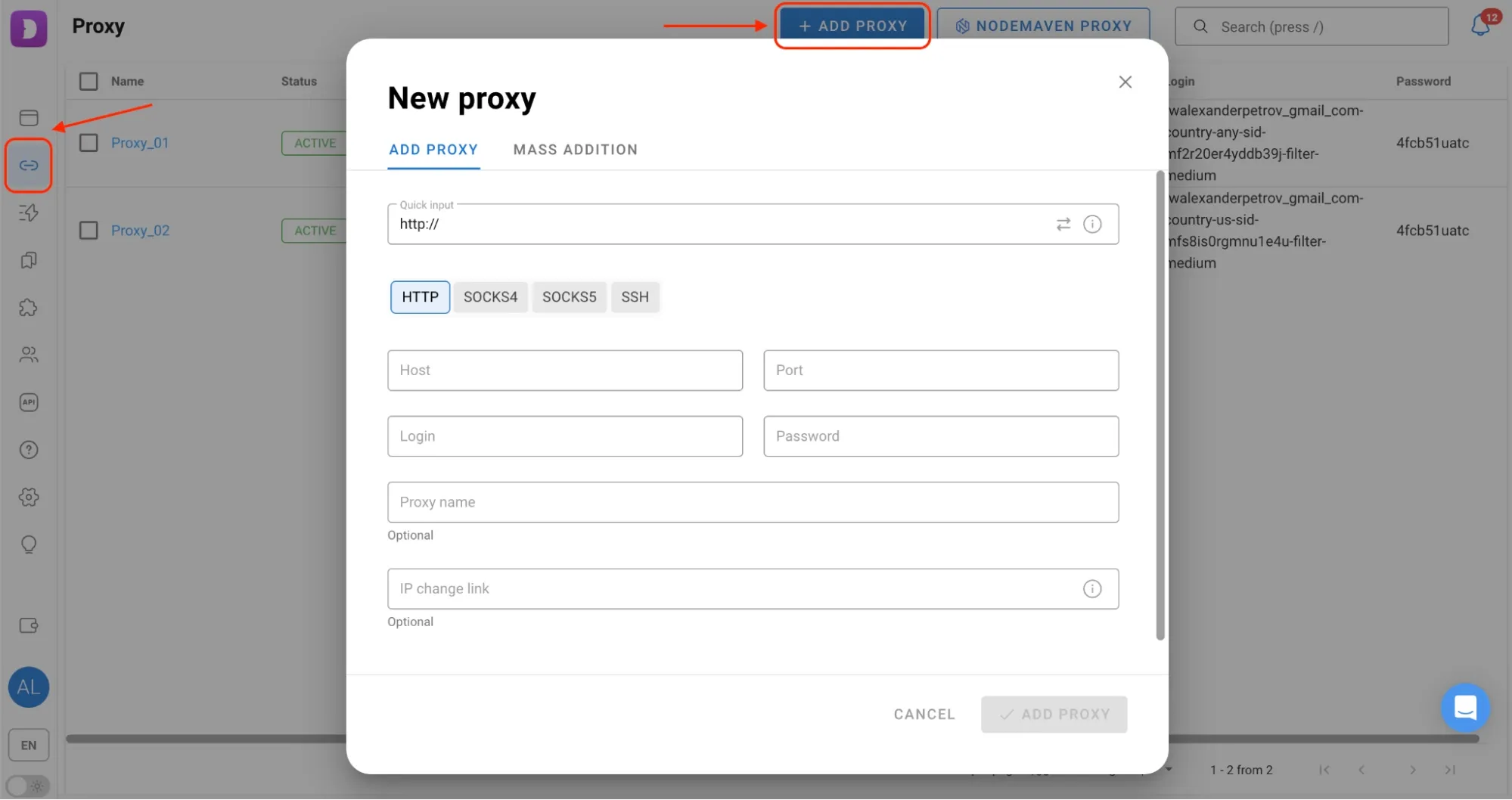The width and height of the screenshot is (1512, 800).
Task: Select the SOCKS5 protocol option
Action: coord(569,296)
